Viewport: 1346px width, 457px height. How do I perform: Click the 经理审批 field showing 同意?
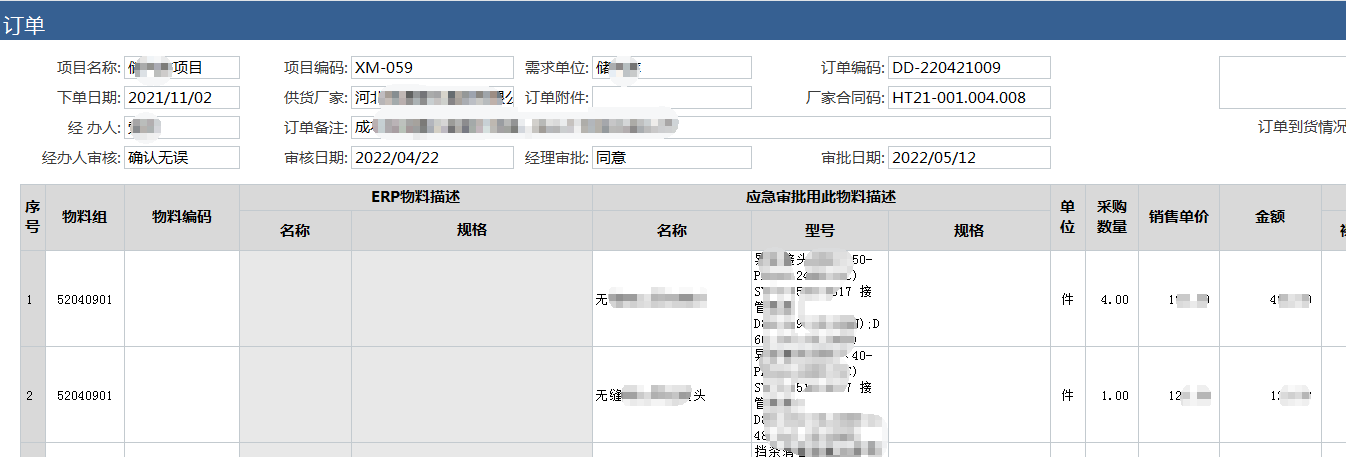(x=671, y=158)
